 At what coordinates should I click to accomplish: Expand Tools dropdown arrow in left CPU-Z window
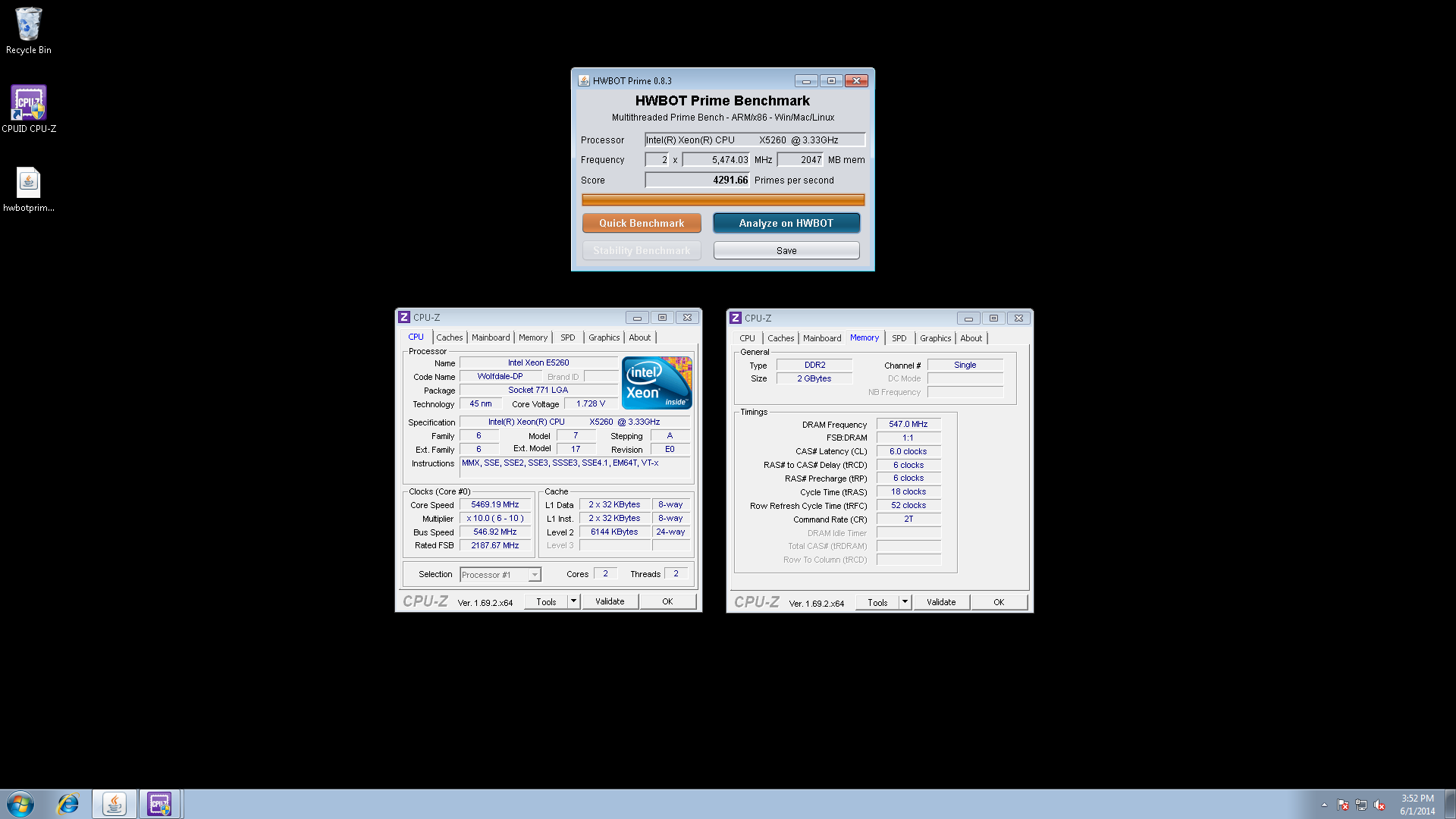click(x=574, y=601)
